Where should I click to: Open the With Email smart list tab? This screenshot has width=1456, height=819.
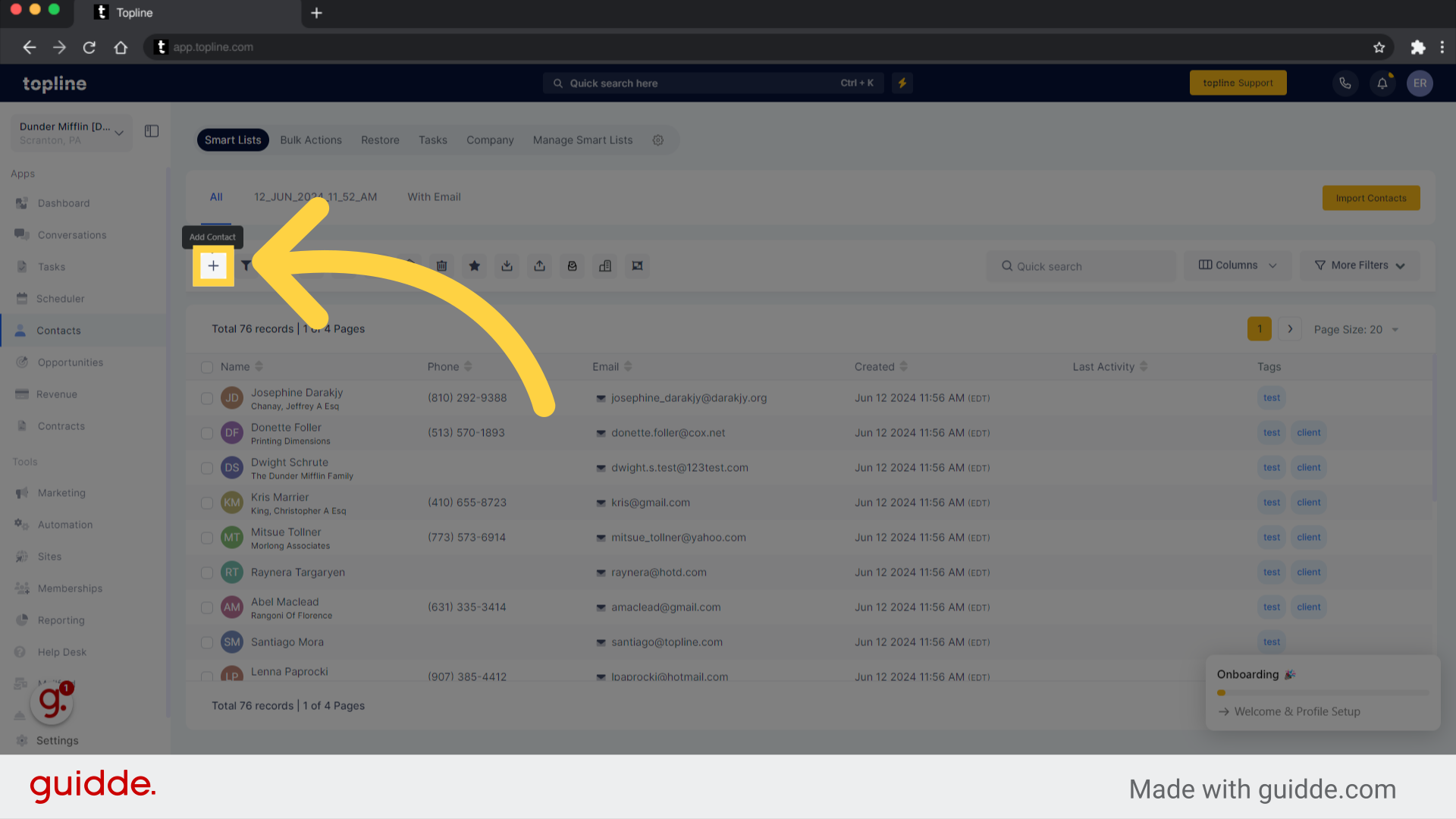(434, 197)
